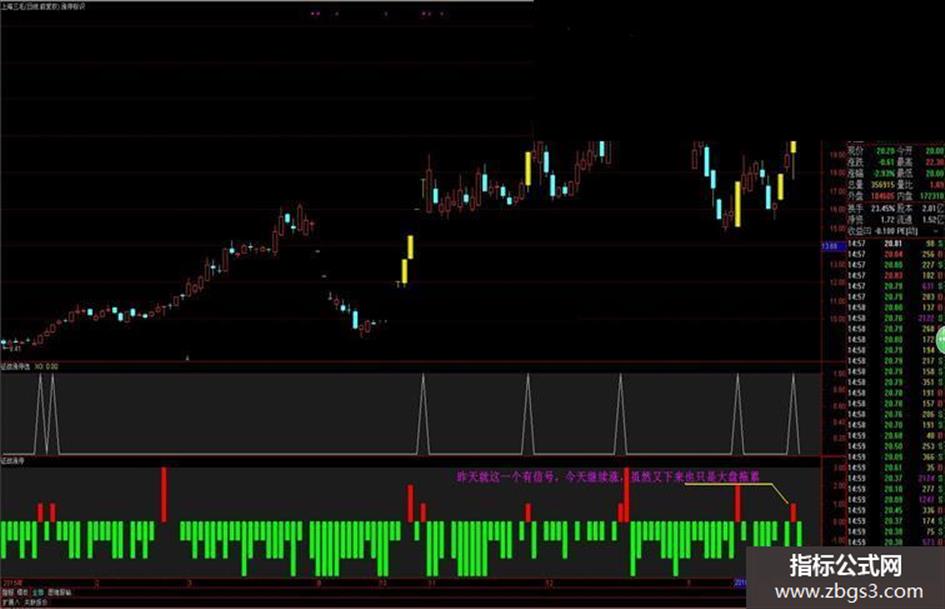Click the stock title text at top left
The width and height of the screenshot is (945, 609).
point(43,7)
